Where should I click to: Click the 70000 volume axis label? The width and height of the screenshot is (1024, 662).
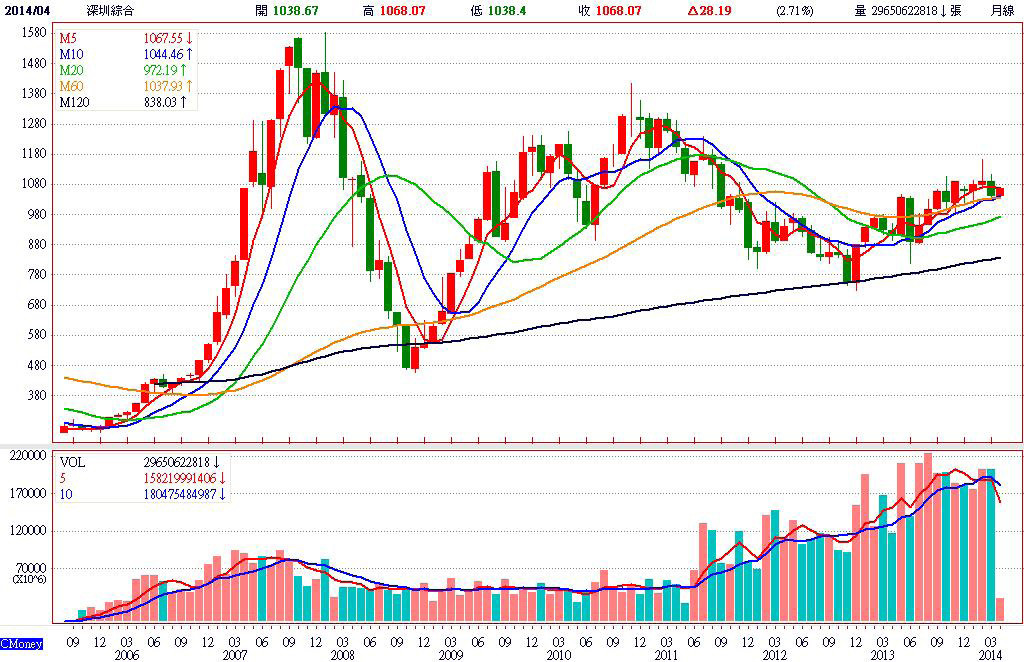tap(31, 569)
